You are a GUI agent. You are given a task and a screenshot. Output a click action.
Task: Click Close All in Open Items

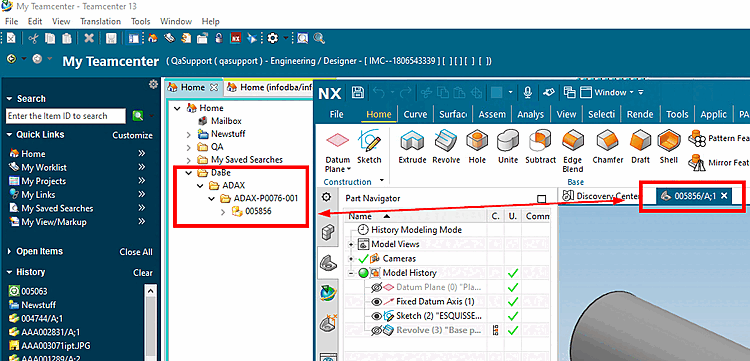coord(136,252)
